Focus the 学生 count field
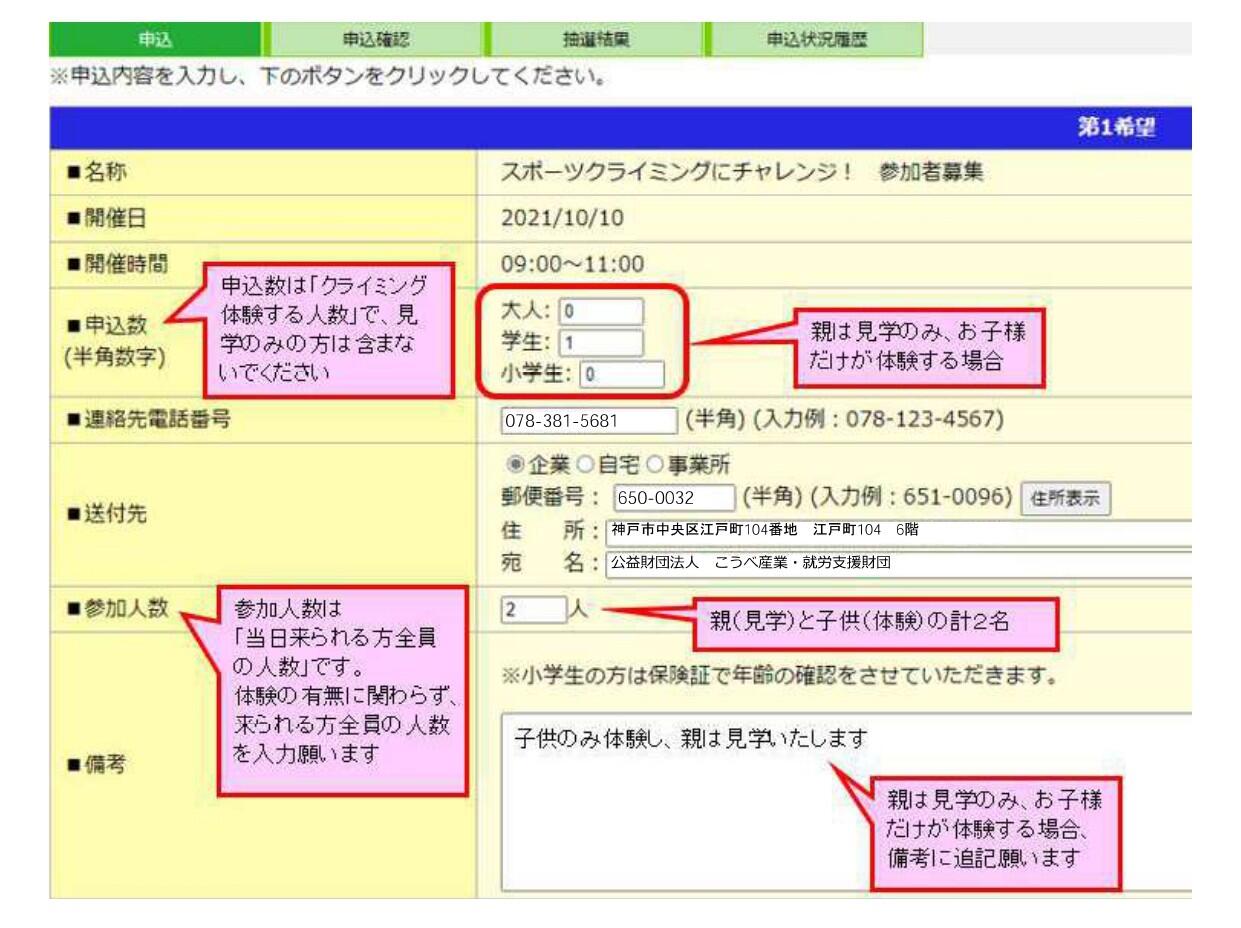 tap(601, 343)
